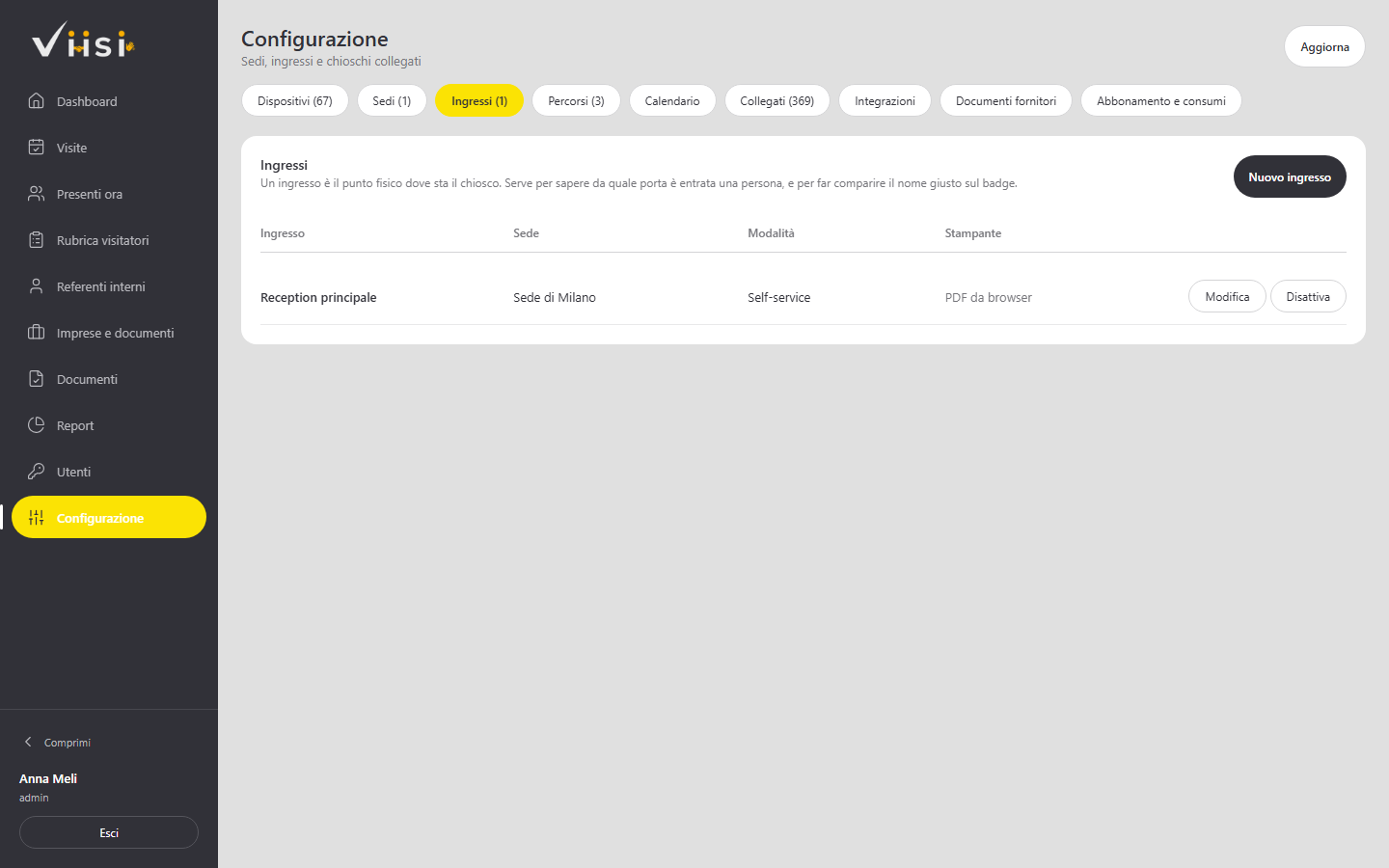Image resolution: width=1389 pixels, height=868 pixels.
Task: Log out with the Esci button
Action: 109,832
